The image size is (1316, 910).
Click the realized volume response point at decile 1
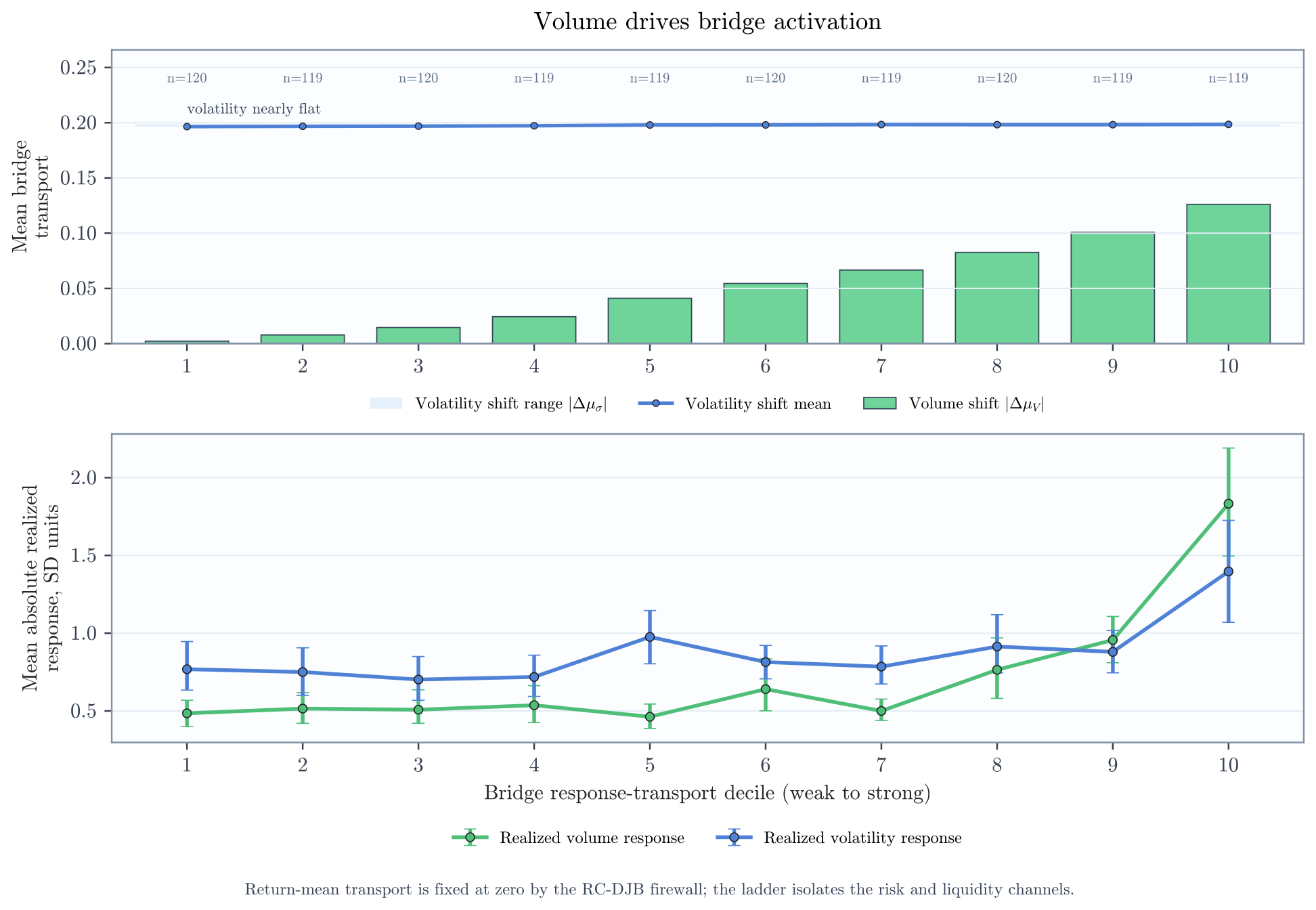coord(187,713)
